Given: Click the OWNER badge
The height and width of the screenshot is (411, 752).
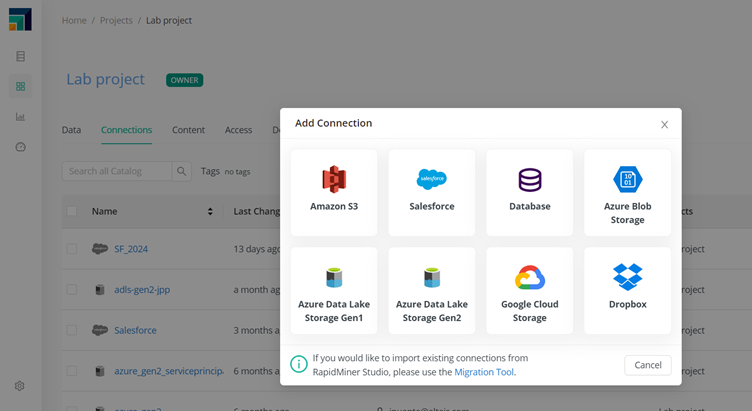Looking at the screenshot, I should click(x=185, y=80).
